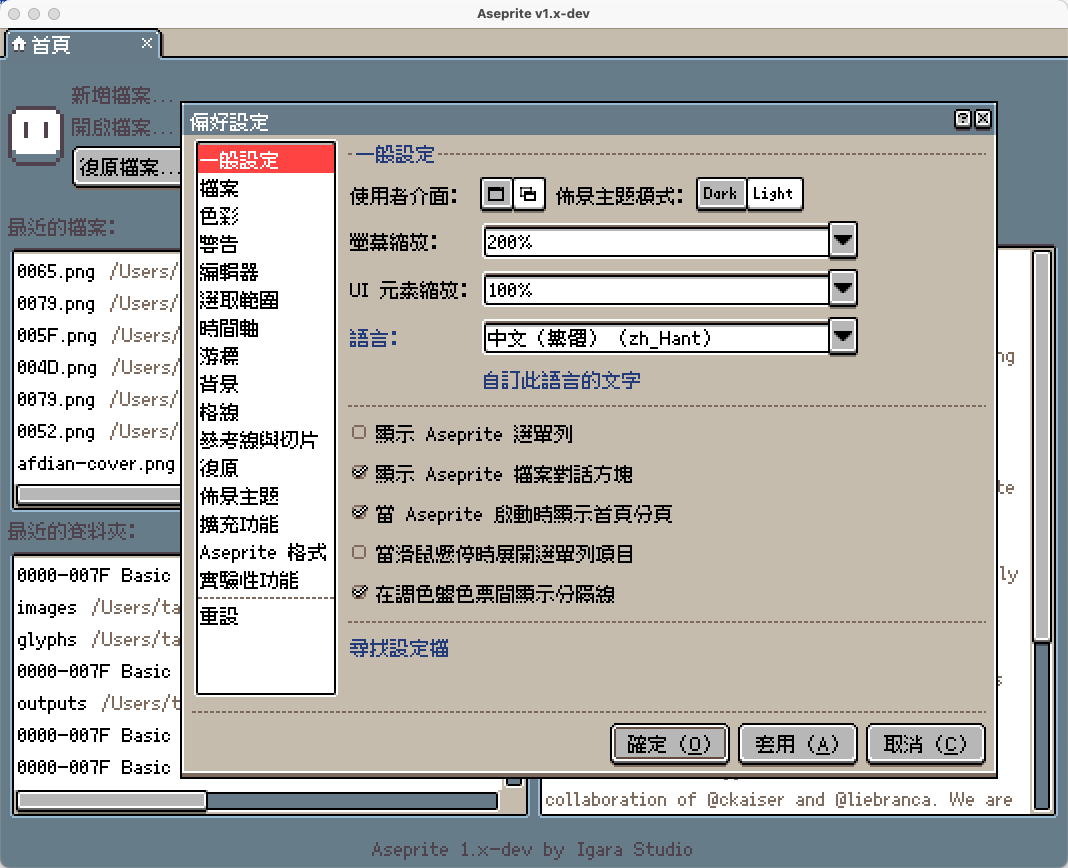The height and width of the screenshot is (868, 1068).
Task: Click 取消 (C) button
Action: pos(926,744)
